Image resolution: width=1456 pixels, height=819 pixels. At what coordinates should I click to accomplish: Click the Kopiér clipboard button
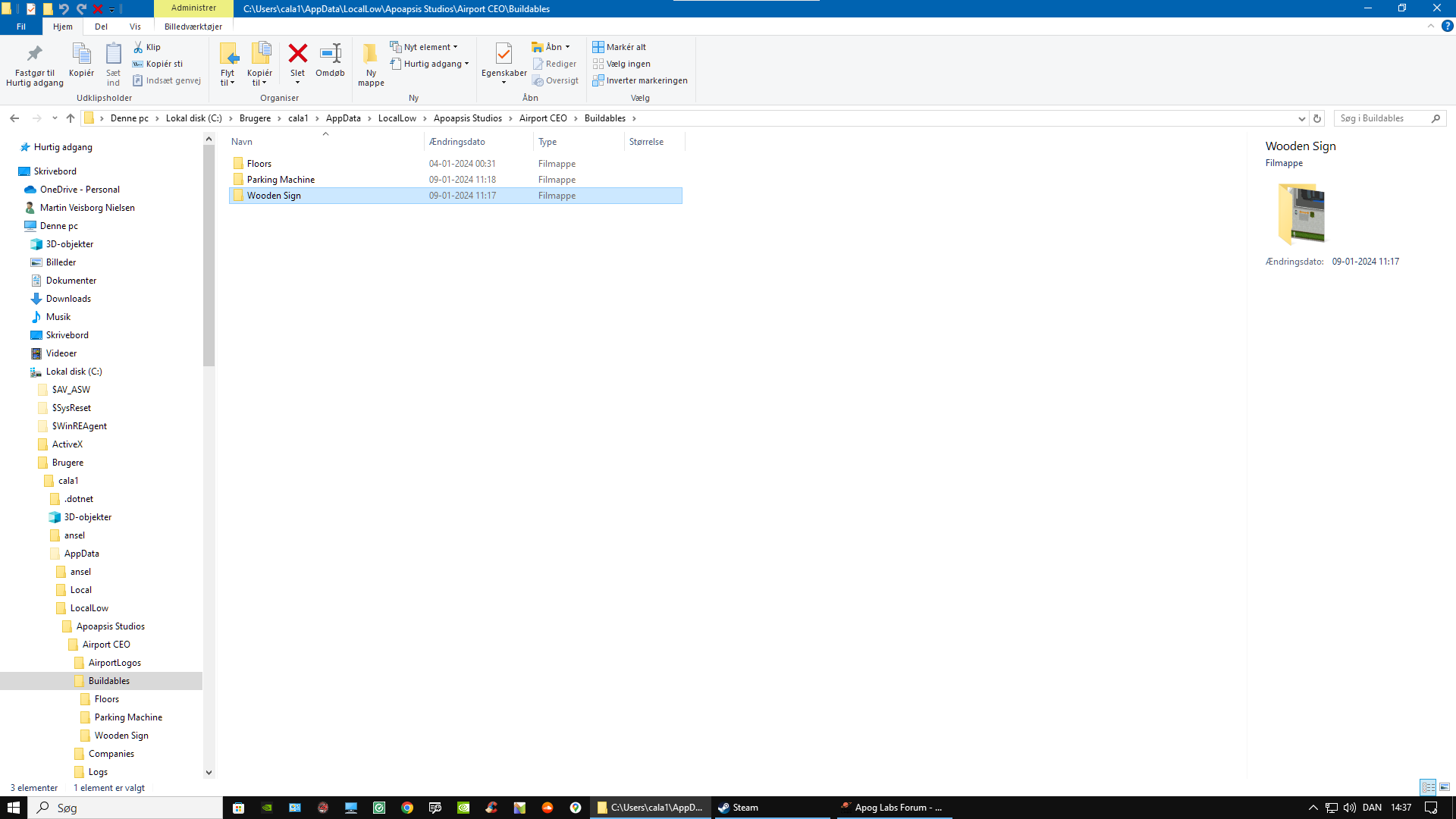(81, 61)
